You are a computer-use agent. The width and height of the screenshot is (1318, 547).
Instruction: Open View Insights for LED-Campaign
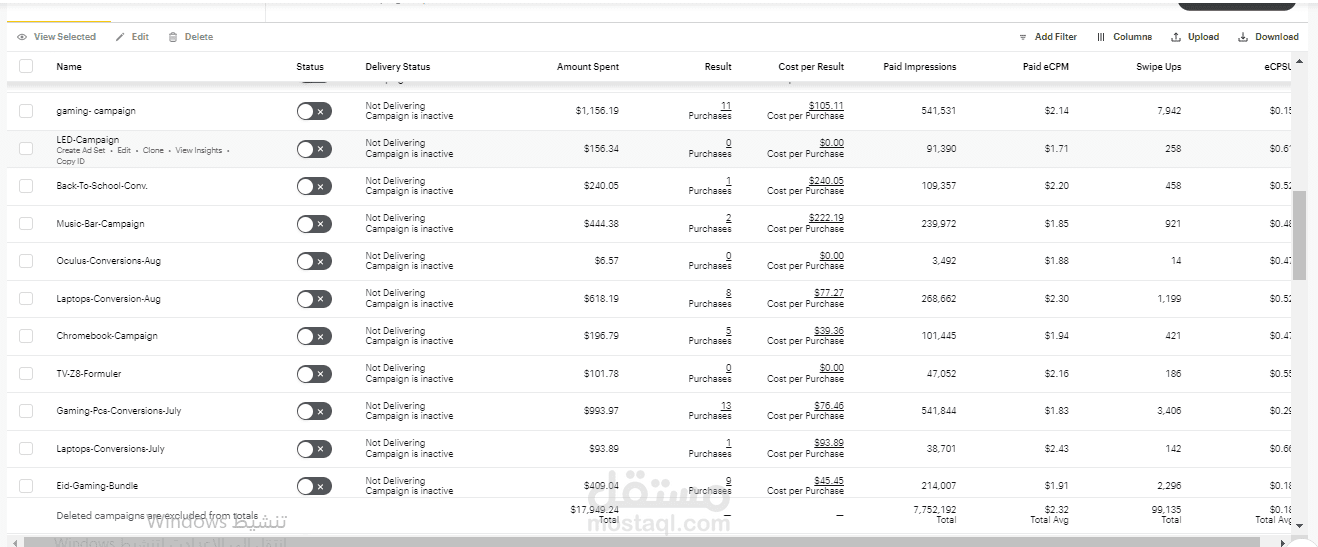point(199,151)
